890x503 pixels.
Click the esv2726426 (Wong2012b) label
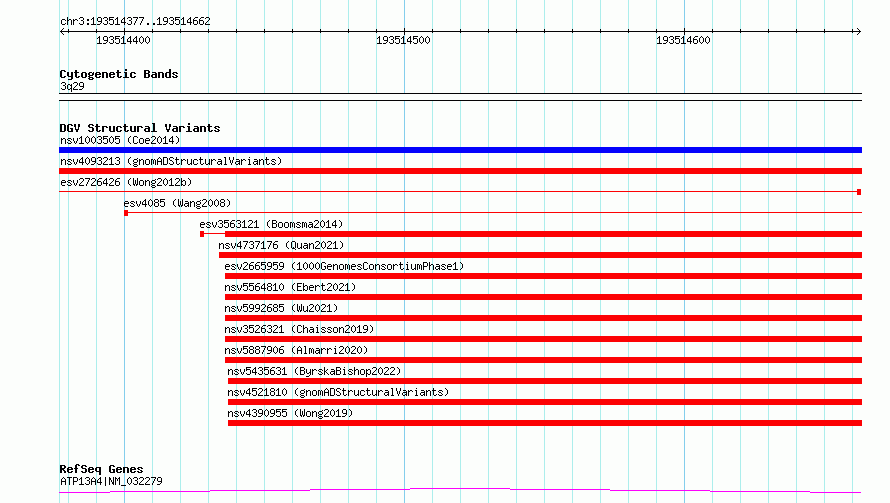coord(126,182)
